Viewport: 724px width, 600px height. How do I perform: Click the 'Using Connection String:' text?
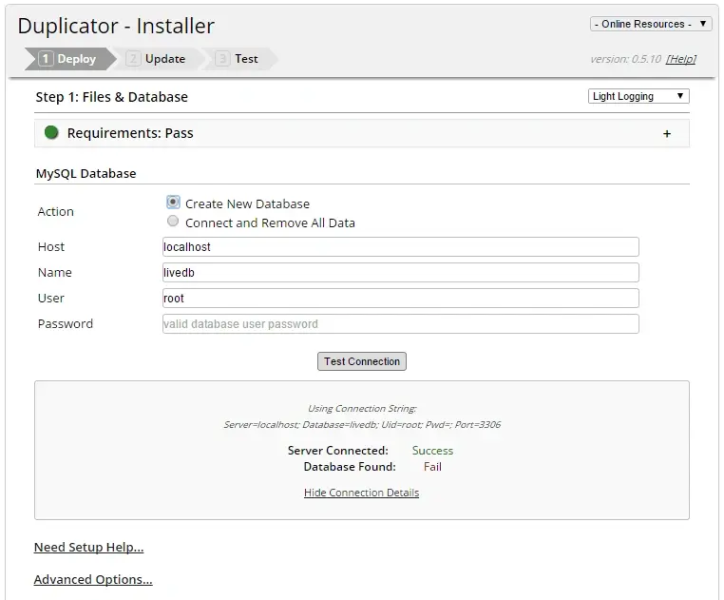coord(362,409)
